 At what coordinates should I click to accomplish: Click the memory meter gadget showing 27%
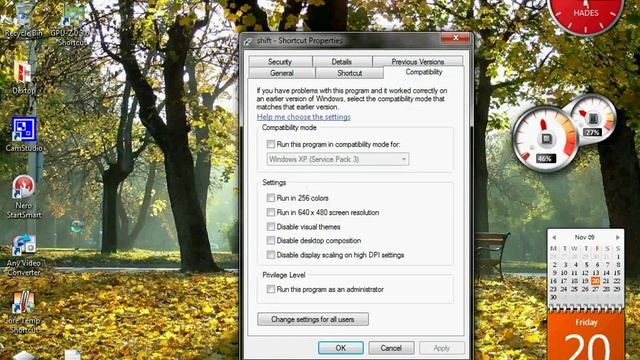tap(593, 119)
